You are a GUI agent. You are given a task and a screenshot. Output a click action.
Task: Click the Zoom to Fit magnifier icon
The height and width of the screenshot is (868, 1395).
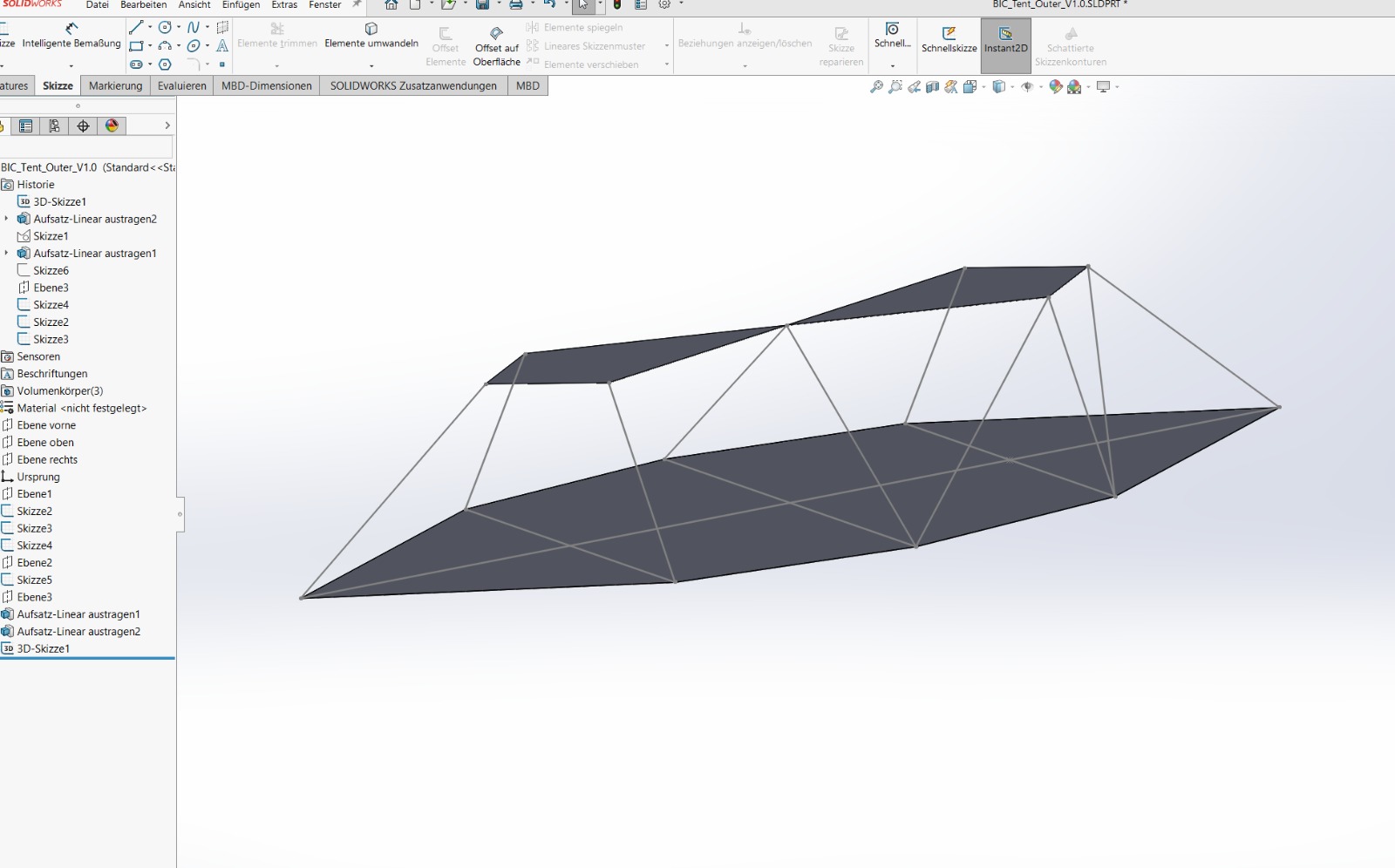coord(876,87)
